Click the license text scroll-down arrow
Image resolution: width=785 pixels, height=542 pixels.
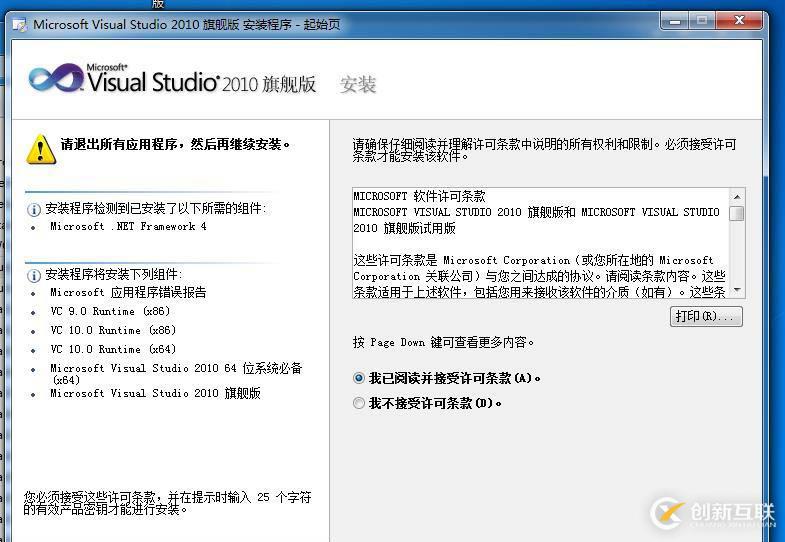(x=737, y=290)
